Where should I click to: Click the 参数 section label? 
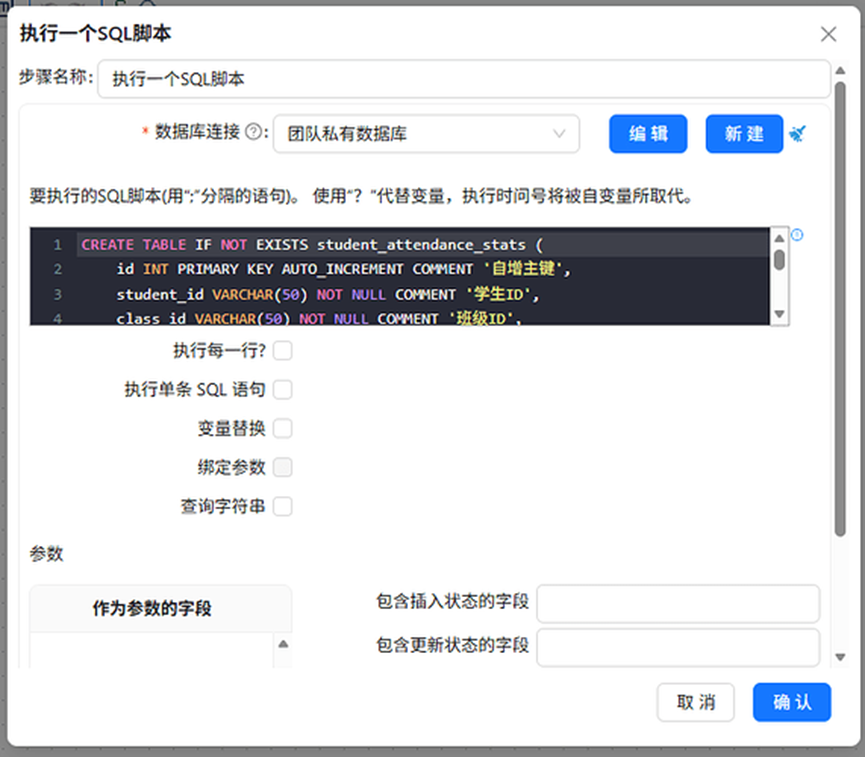coord(46,553)
